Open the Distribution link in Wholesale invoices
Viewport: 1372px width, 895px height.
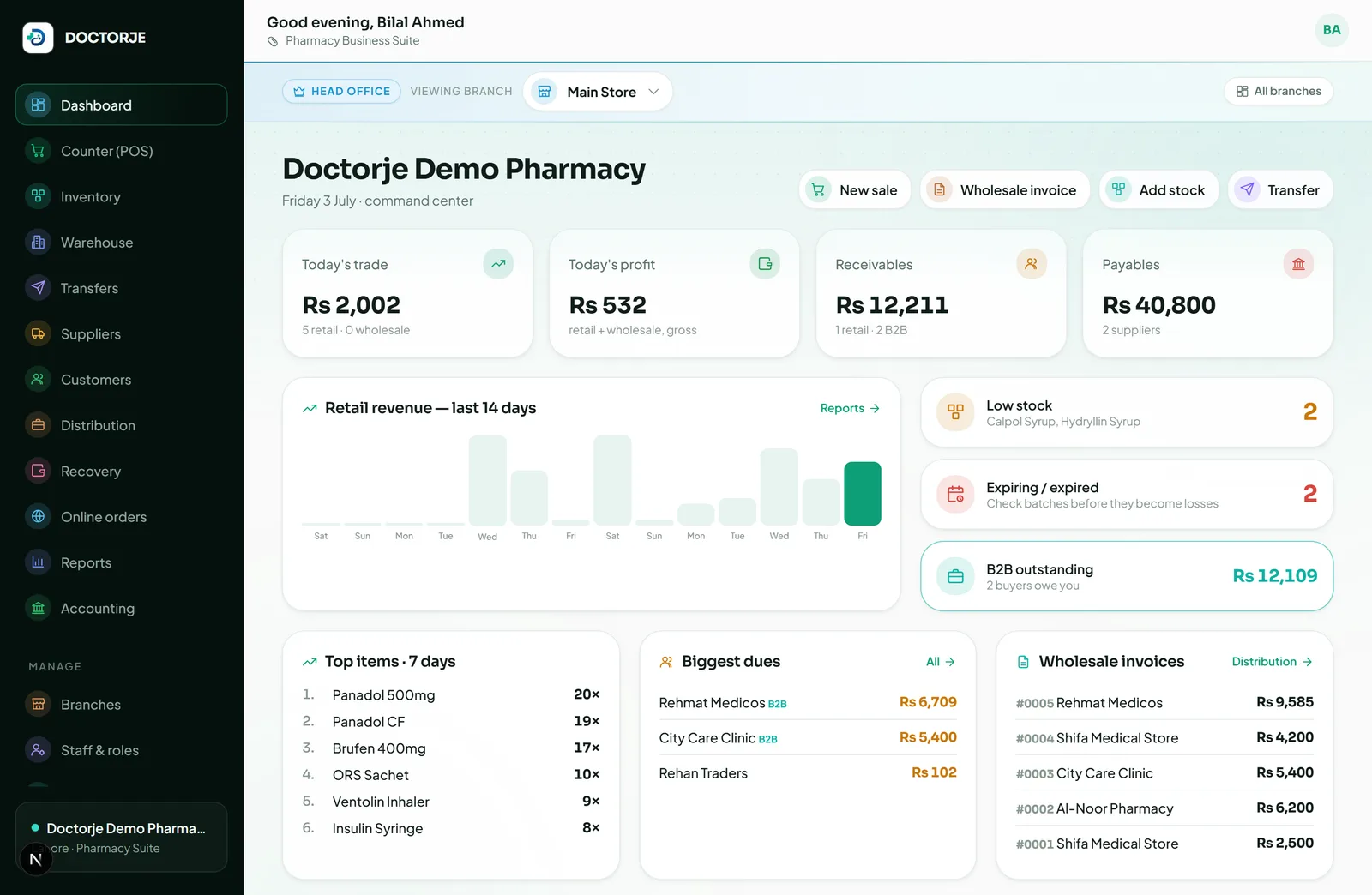[x=1273, y=662]
